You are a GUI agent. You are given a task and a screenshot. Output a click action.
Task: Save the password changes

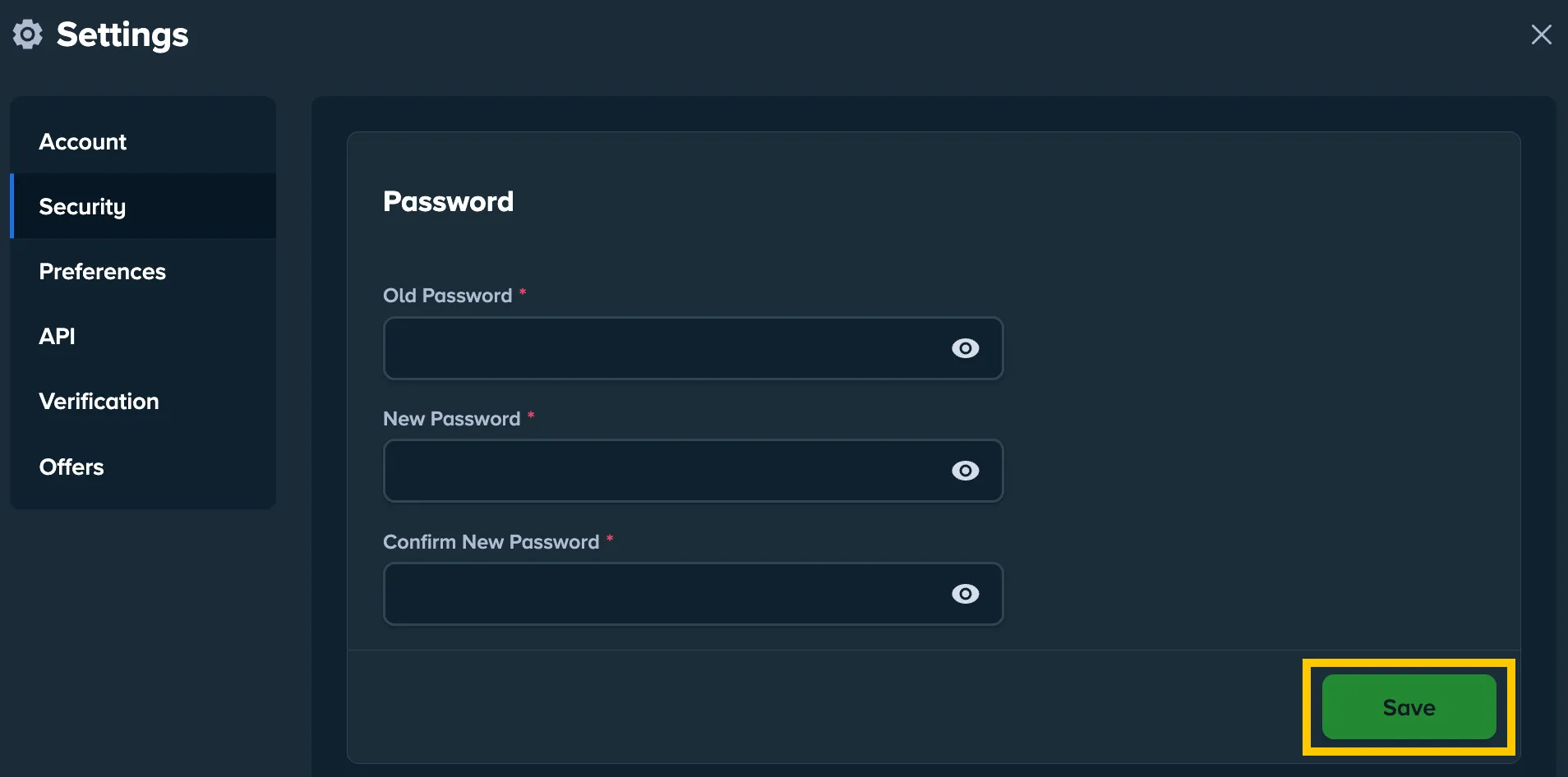pos(1408,706)
